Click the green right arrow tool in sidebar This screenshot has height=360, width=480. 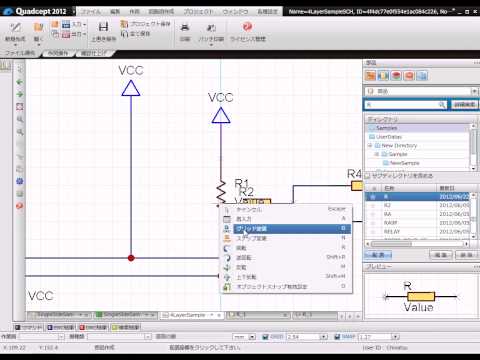coord(20,94)
